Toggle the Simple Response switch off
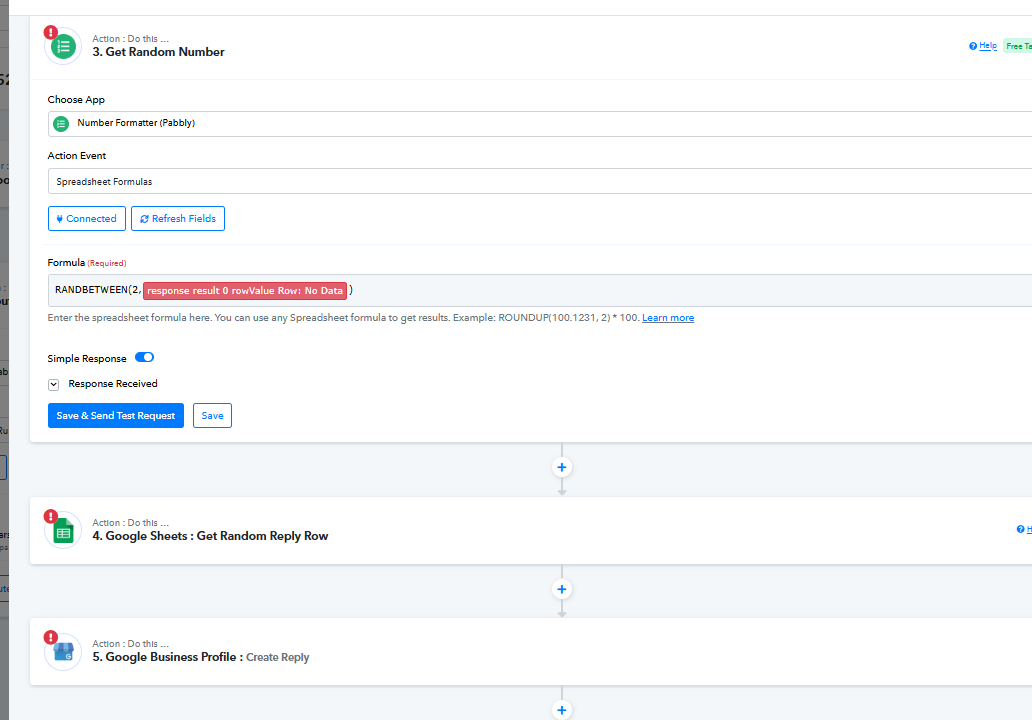The image size is (1032, 720). 144,357
